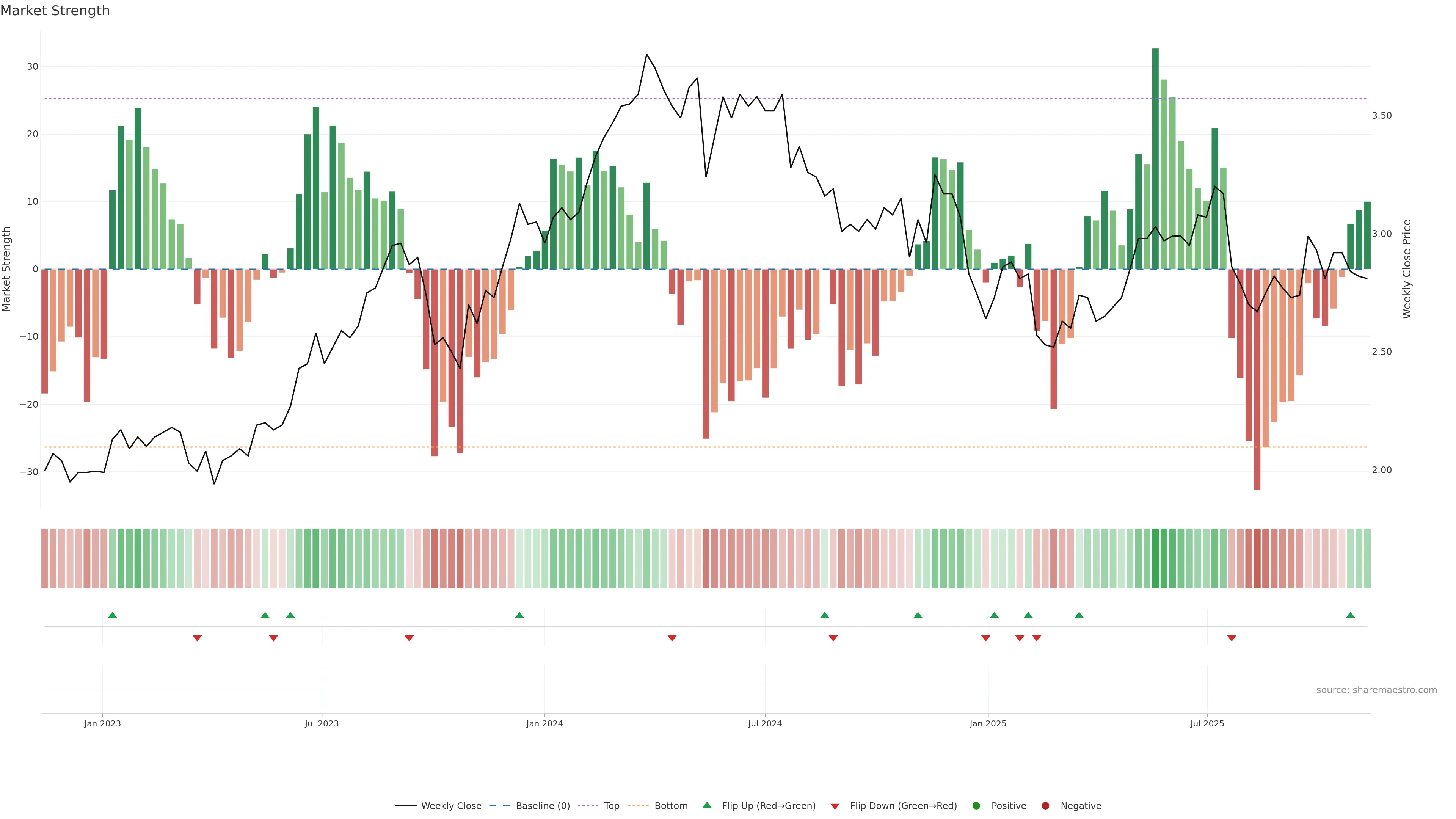Click the Jul 2024 x-axis label
Screen dimensions: 1456x819
coord(765,723)
